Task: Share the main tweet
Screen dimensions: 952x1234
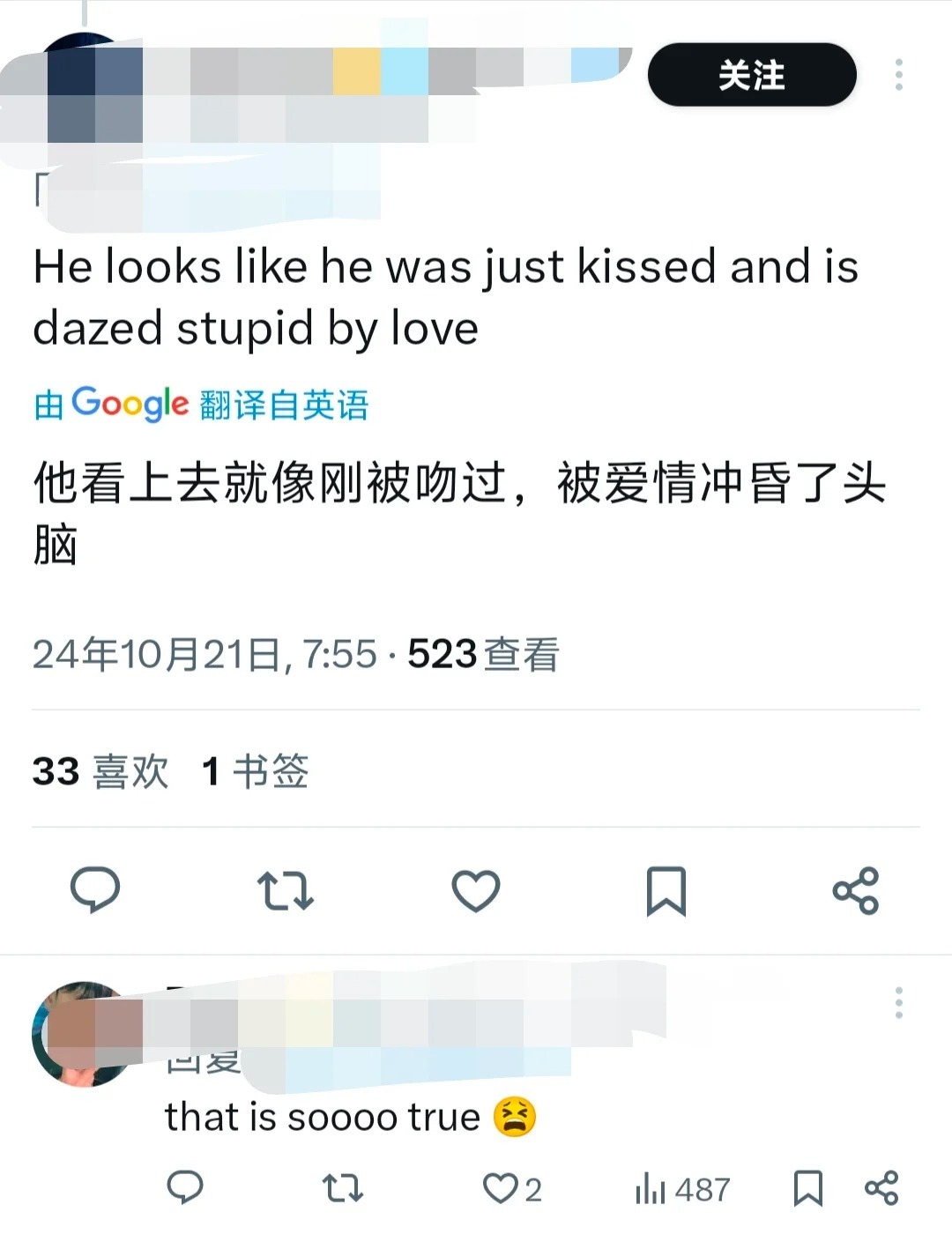Action: 856,890
